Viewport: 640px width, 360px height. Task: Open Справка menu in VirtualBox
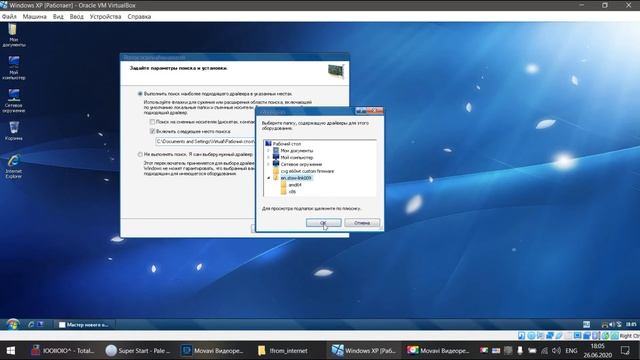coord(139,17)
